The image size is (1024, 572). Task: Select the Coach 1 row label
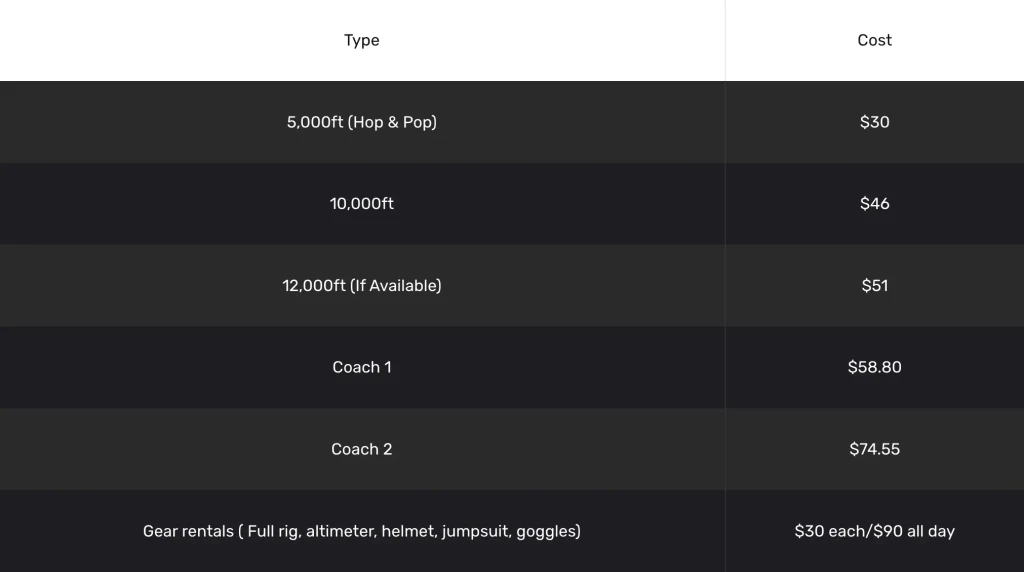[x=361, y=367]
